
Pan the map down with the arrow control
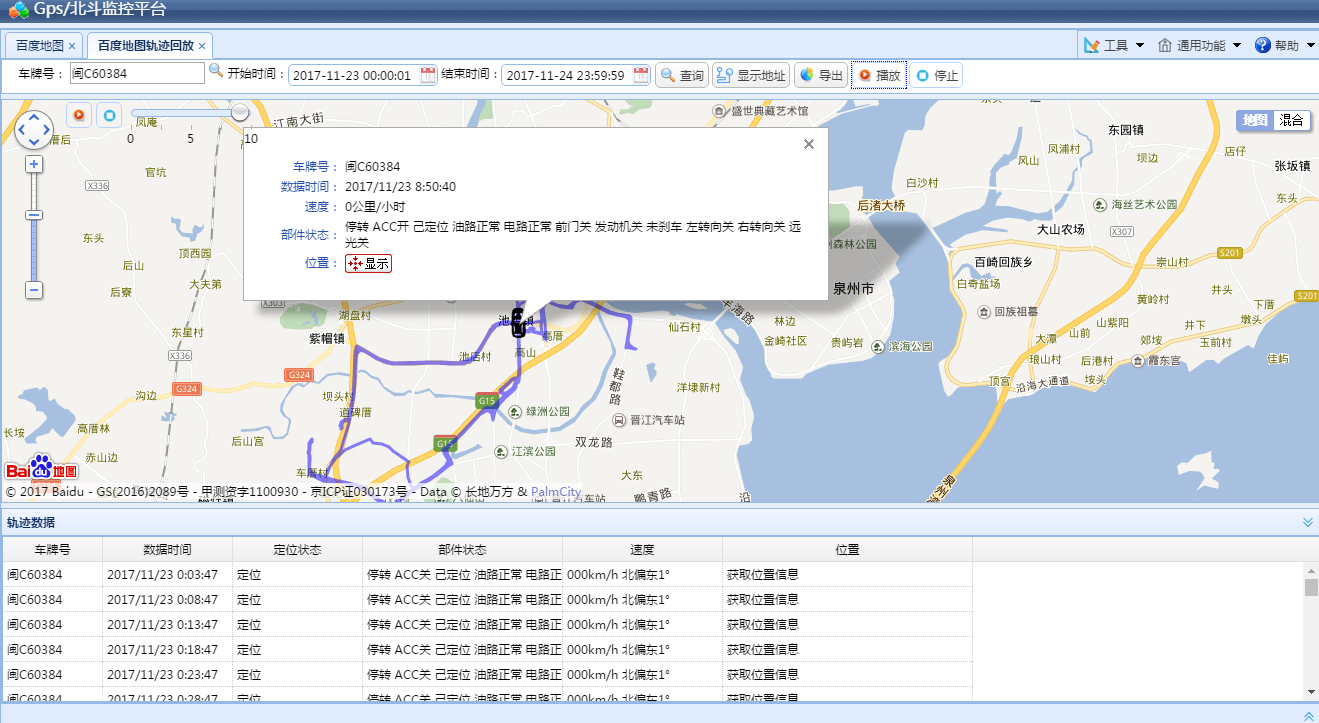[x=34, y=142]
